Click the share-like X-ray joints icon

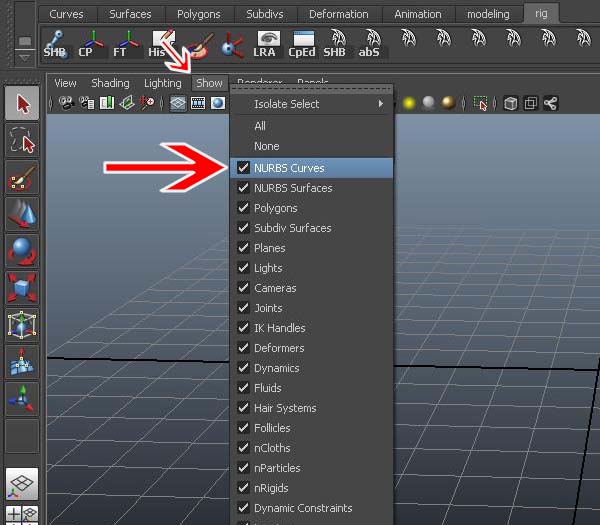coord(550,103)
